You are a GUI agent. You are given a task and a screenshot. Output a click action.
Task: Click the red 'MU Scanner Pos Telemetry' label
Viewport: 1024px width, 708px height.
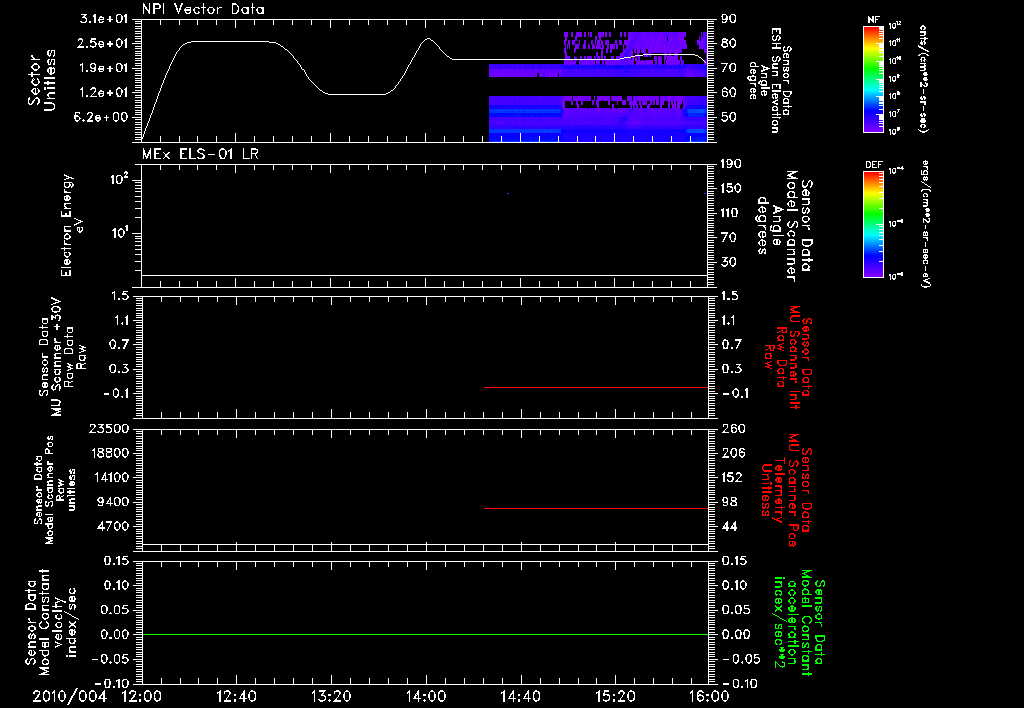tap(787, 490)
